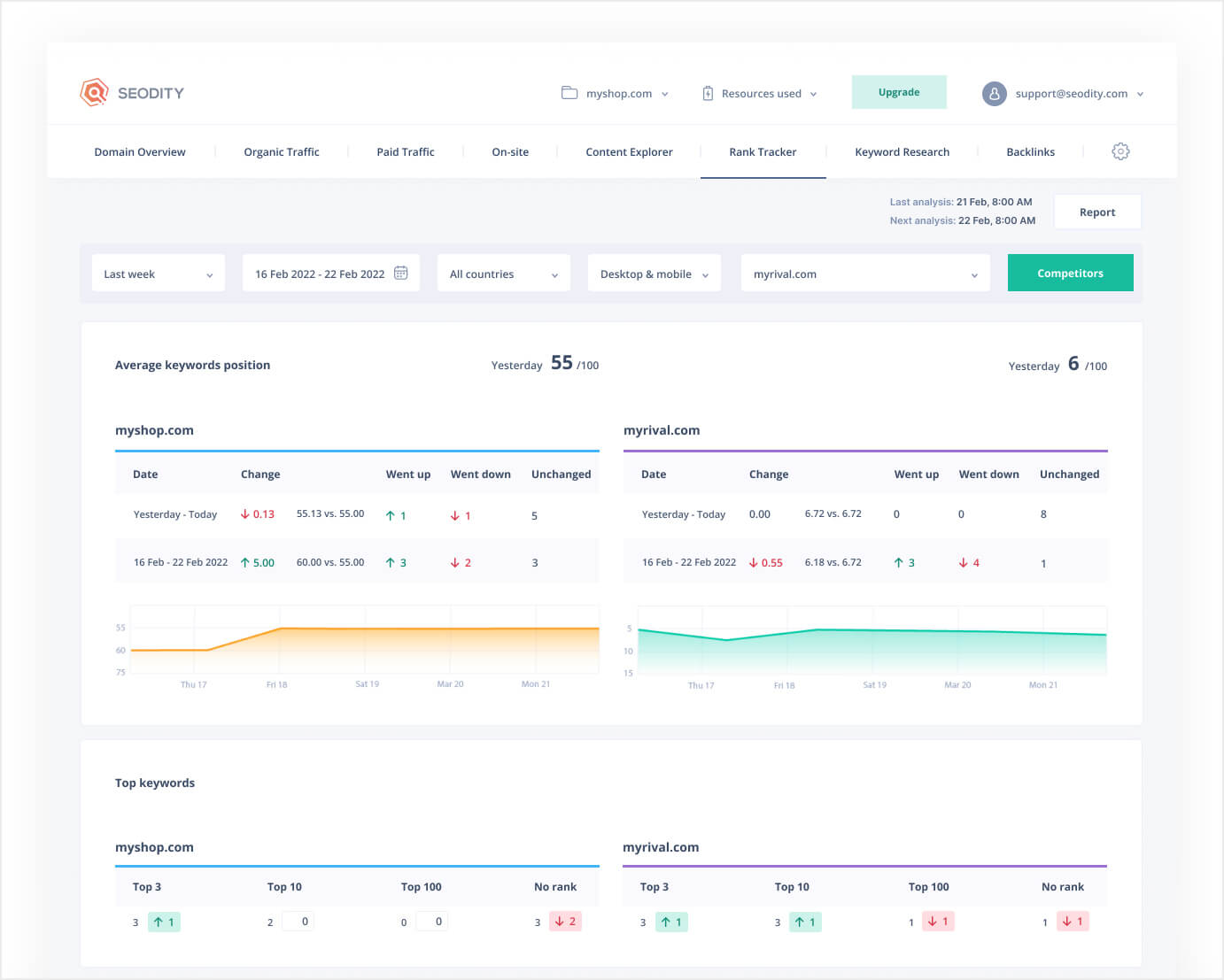Click the folder icon beside myshop.com
The width and height of the screenshot is (1224, 980).
(x=569, y=93)
